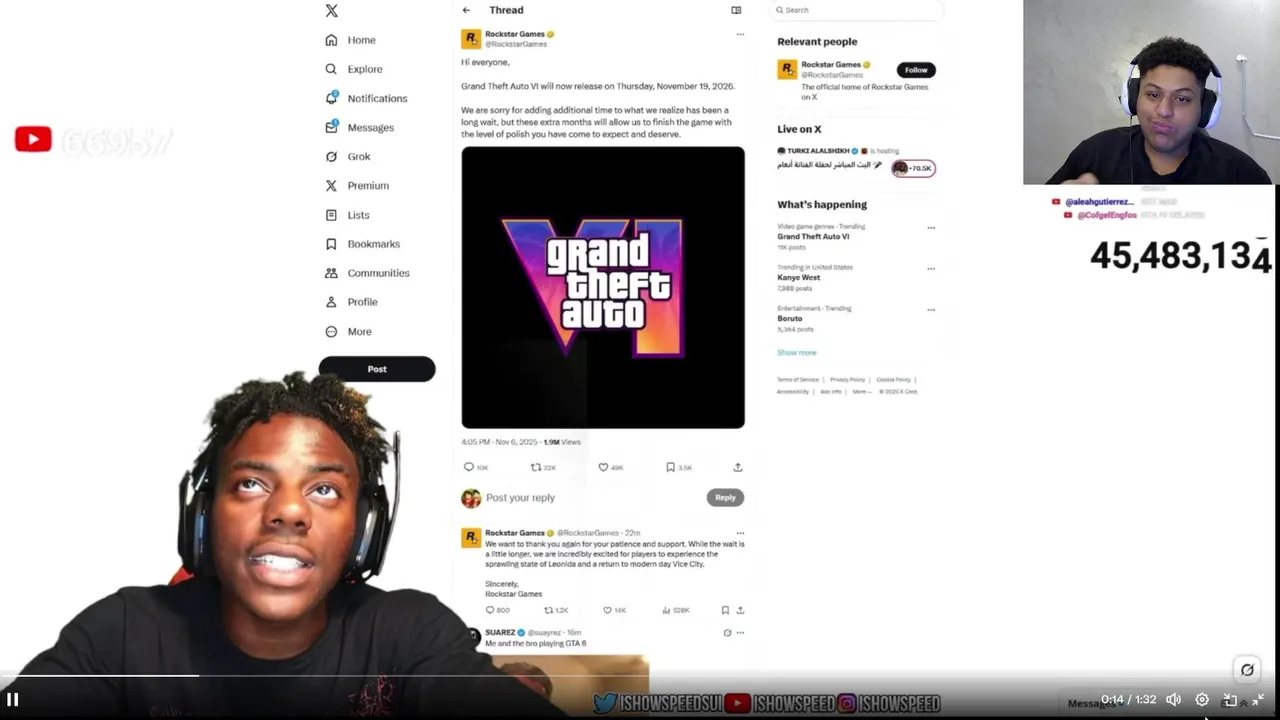The image size is (1280, 720).
Task: Click the X logo in sidebar
Action: click(331, 11)
